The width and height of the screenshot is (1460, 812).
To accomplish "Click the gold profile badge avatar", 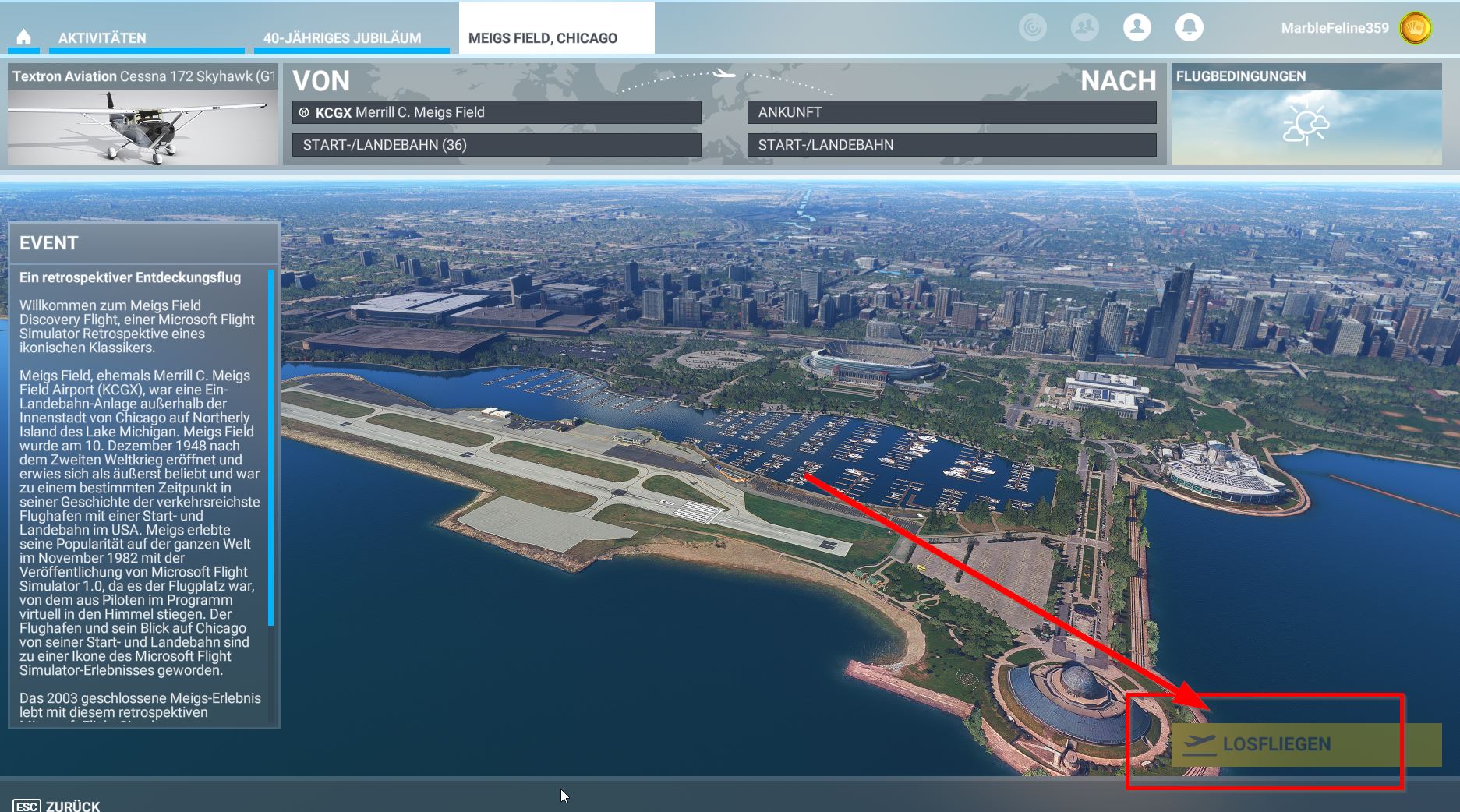I will [x=1416, y=28].
